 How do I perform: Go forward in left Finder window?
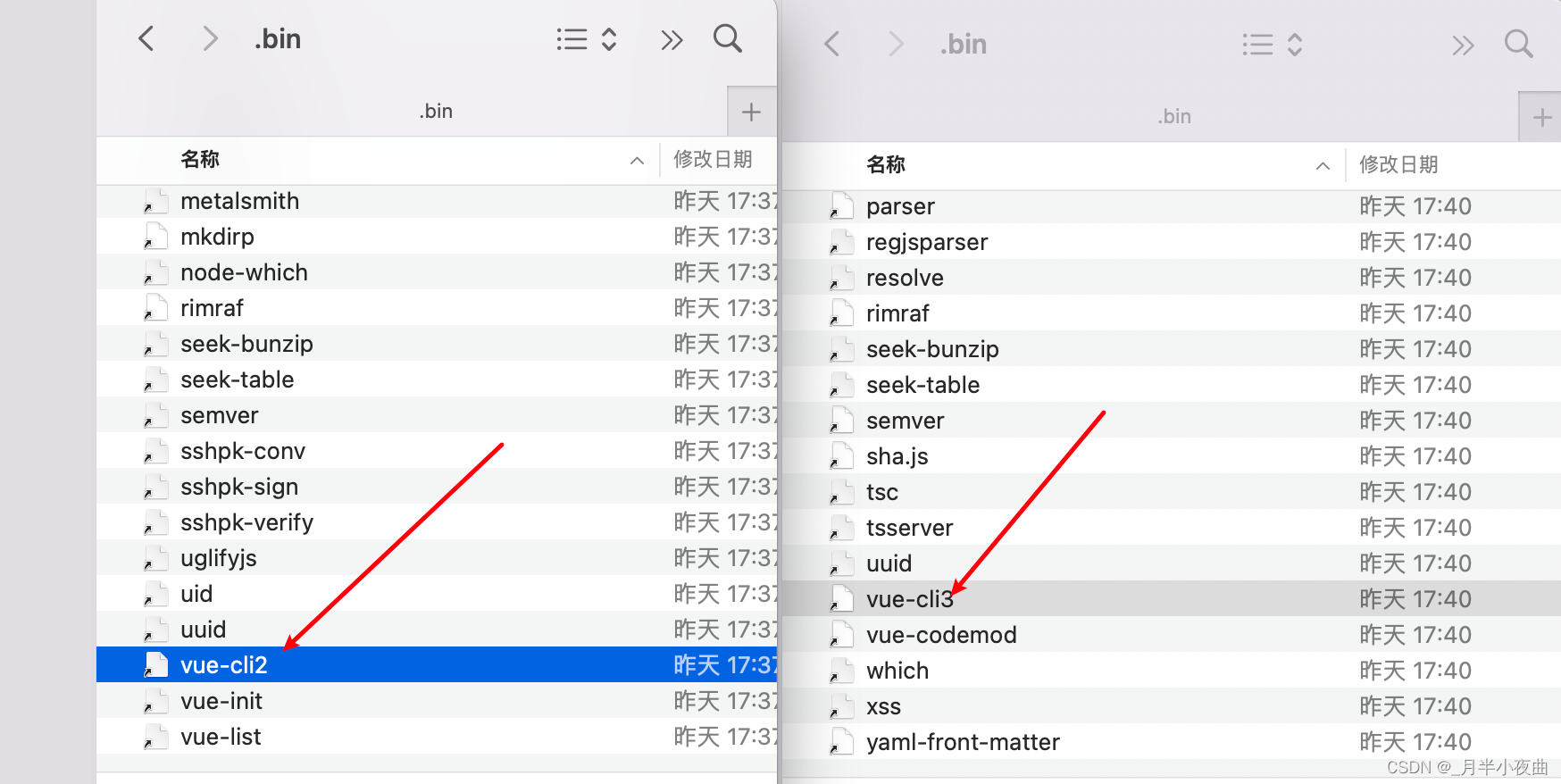tap(210, 38)
